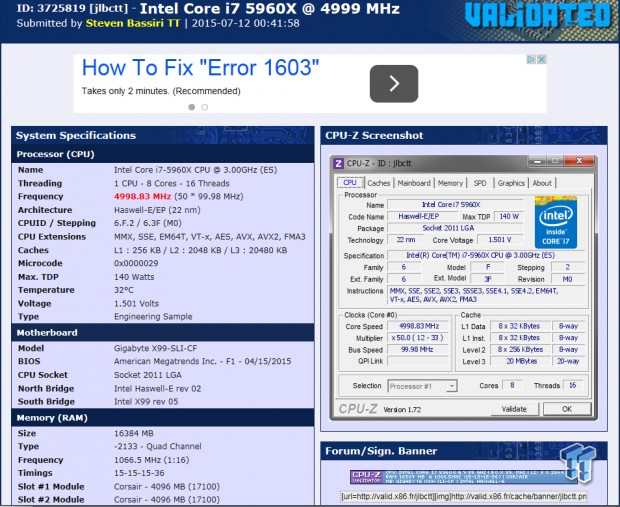Switch to the CPU tab in CPU-Z

click(x=350, y=183)
